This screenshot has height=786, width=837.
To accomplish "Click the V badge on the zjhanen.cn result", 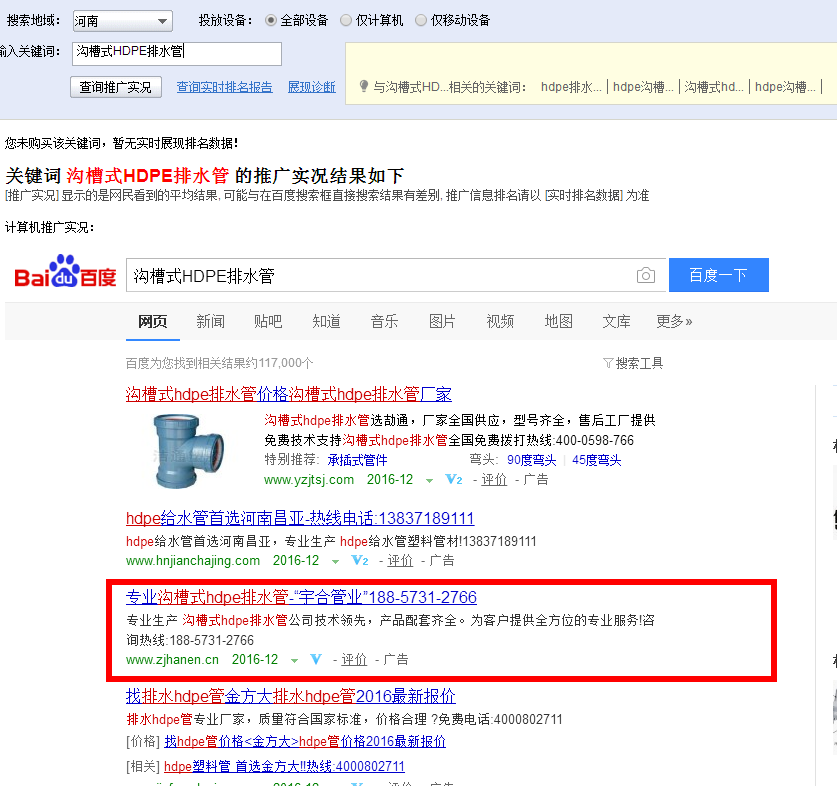I will (316, 660).
